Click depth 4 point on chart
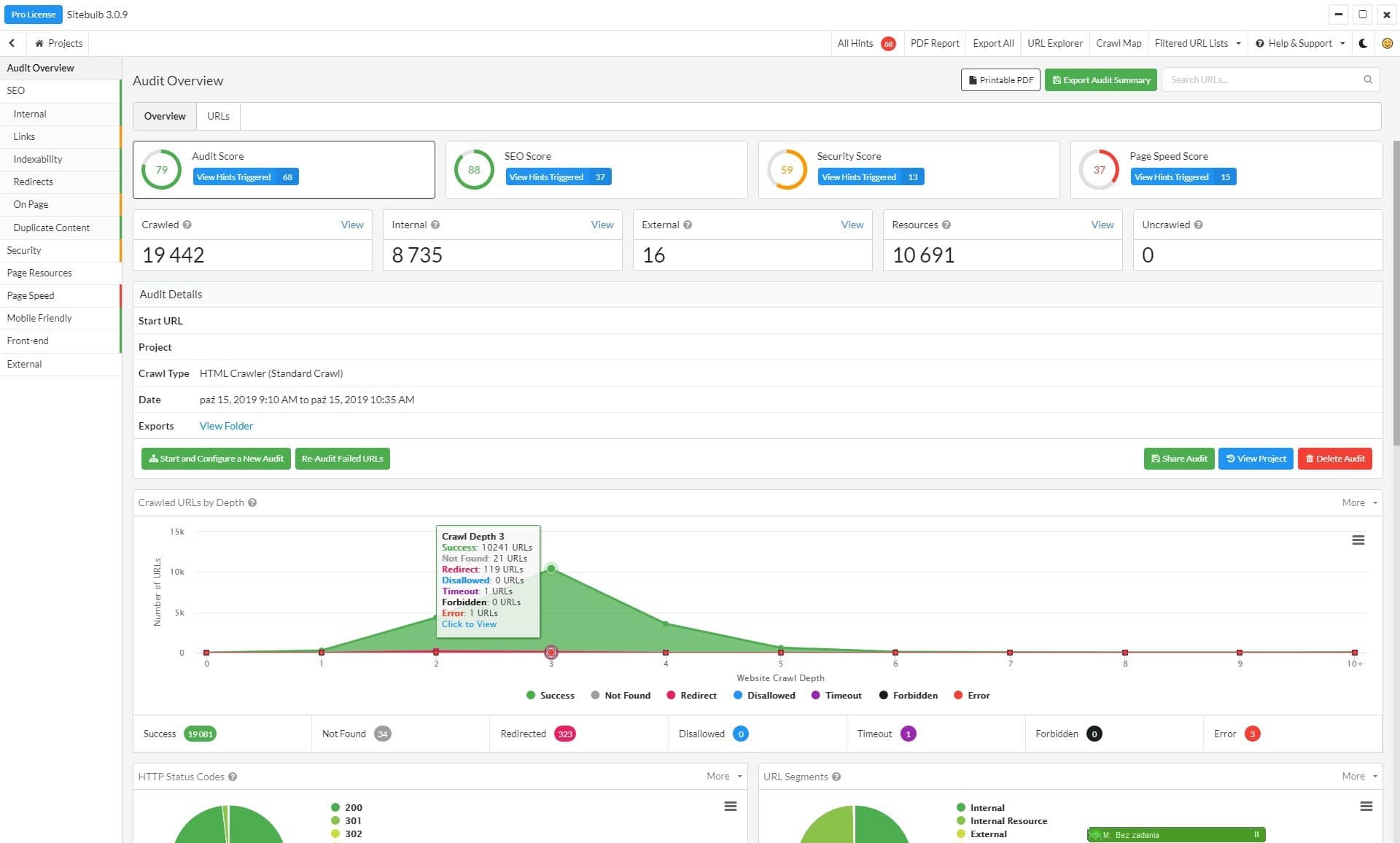Image resolution: width=1400 pixels, height=843 pixels. pyautogui.click(x=666, y=623)
